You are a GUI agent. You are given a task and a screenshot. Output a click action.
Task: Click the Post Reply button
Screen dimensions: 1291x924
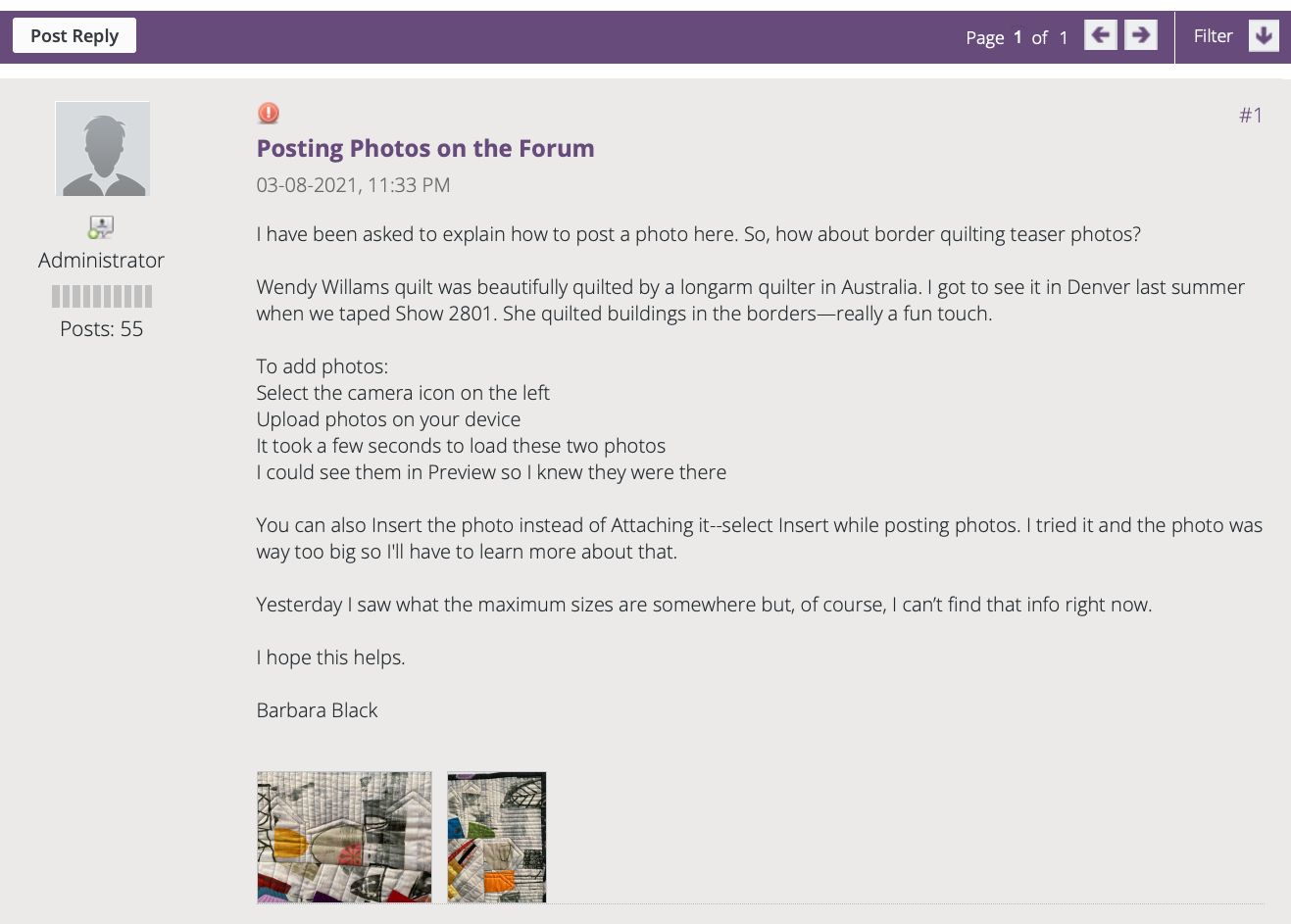click(x=74, y=36)
